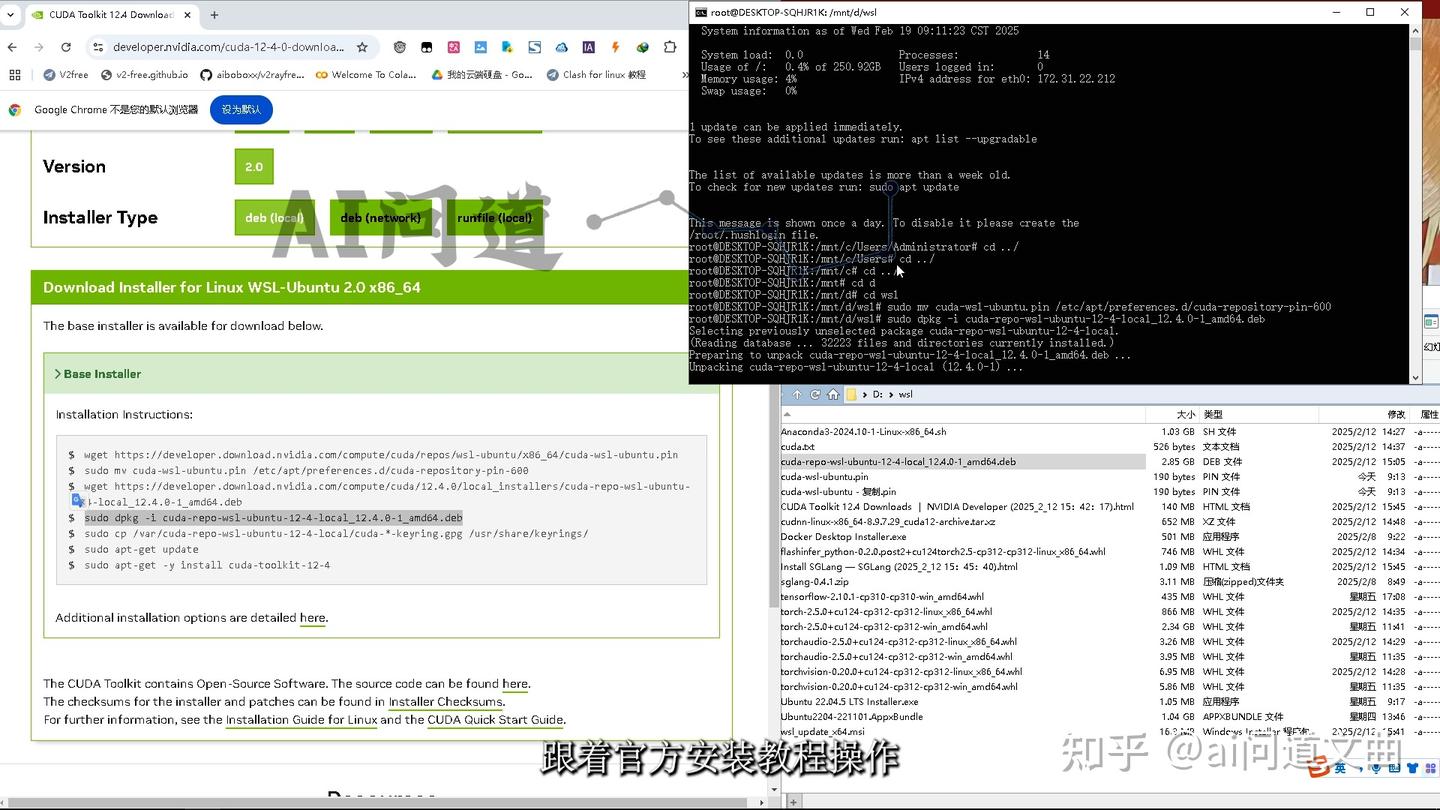The height and width of the screenshot is (810, 1440).
Task: Open the bookmarks overflow chevron
Action: tap(683, 74)
